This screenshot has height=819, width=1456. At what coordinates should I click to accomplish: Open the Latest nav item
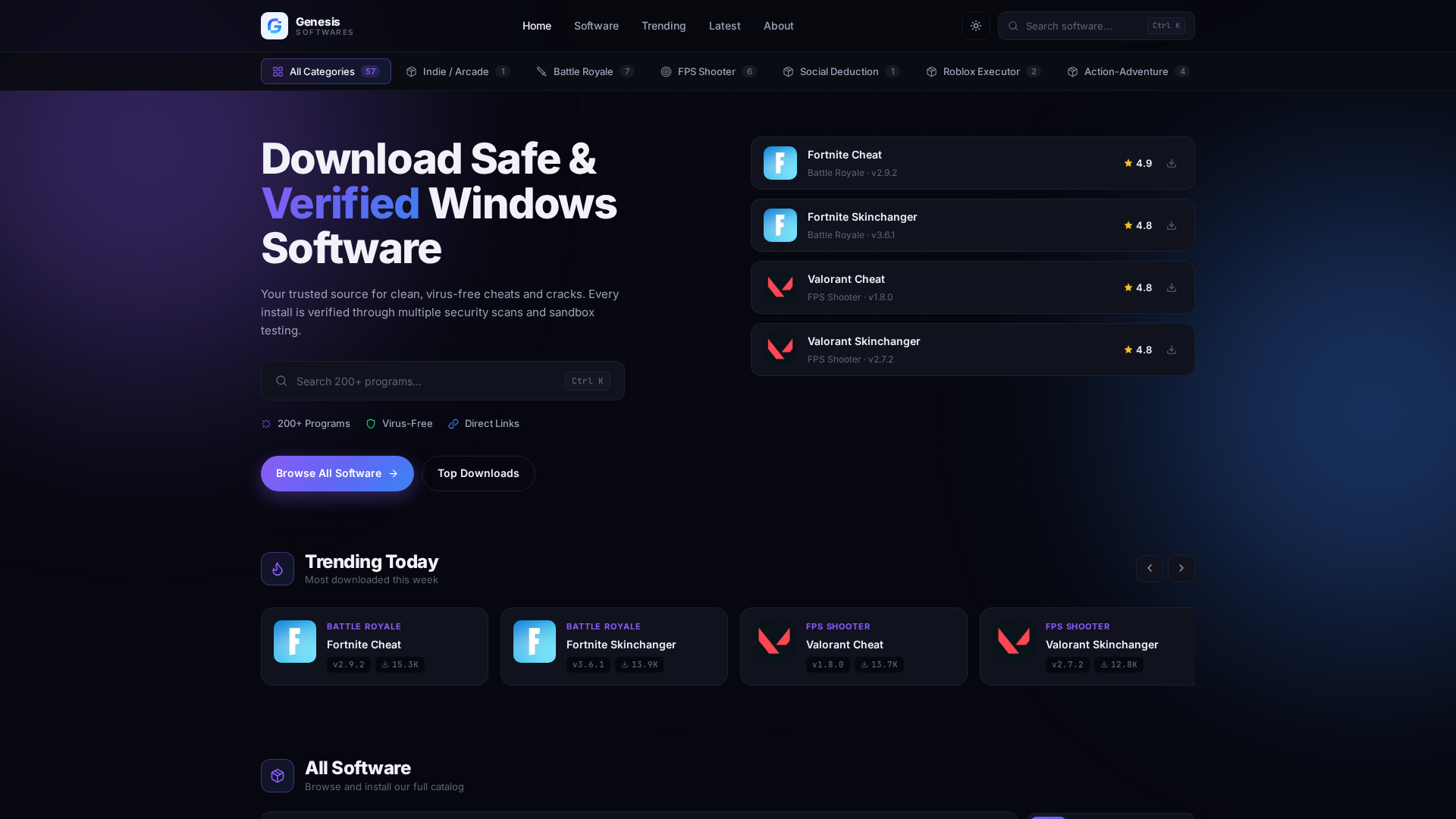pos(725,26)
